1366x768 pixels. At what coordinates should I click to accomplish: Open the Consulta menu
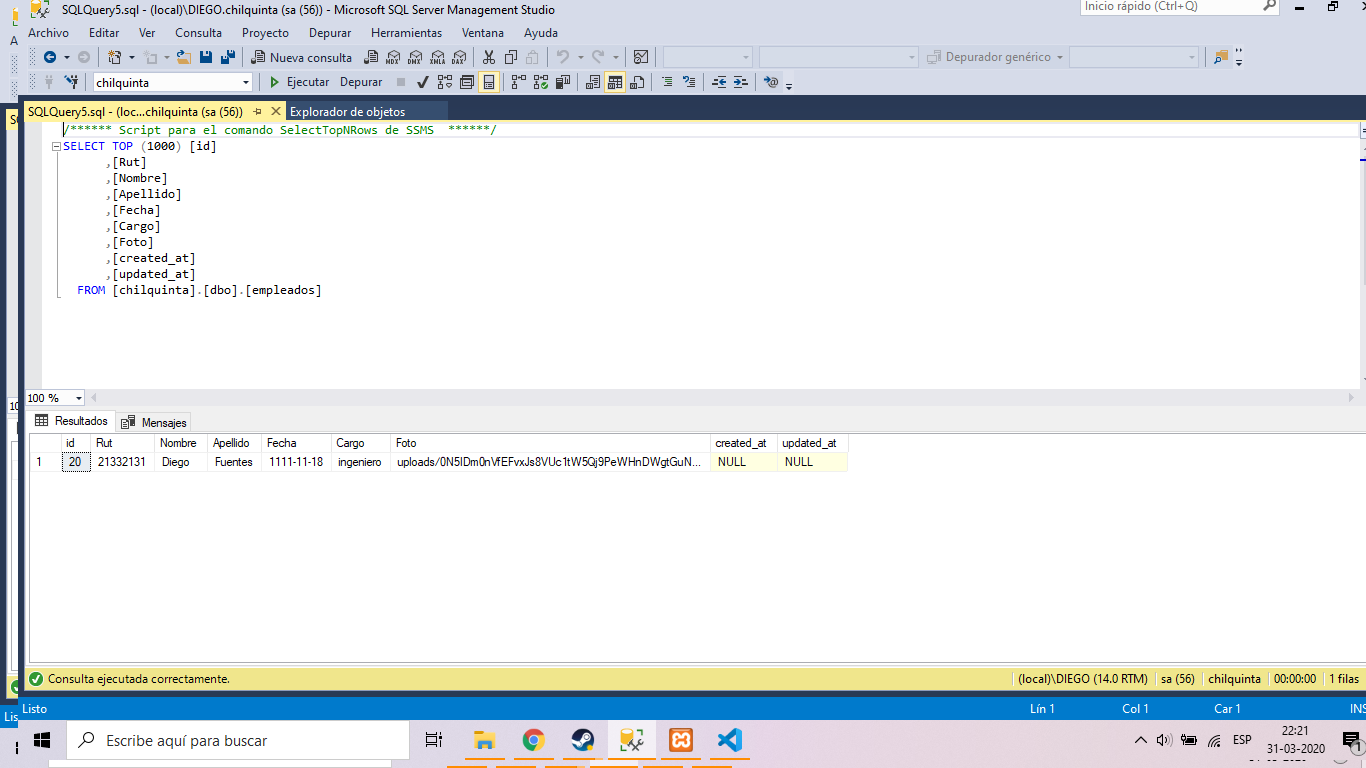point(198,33)
